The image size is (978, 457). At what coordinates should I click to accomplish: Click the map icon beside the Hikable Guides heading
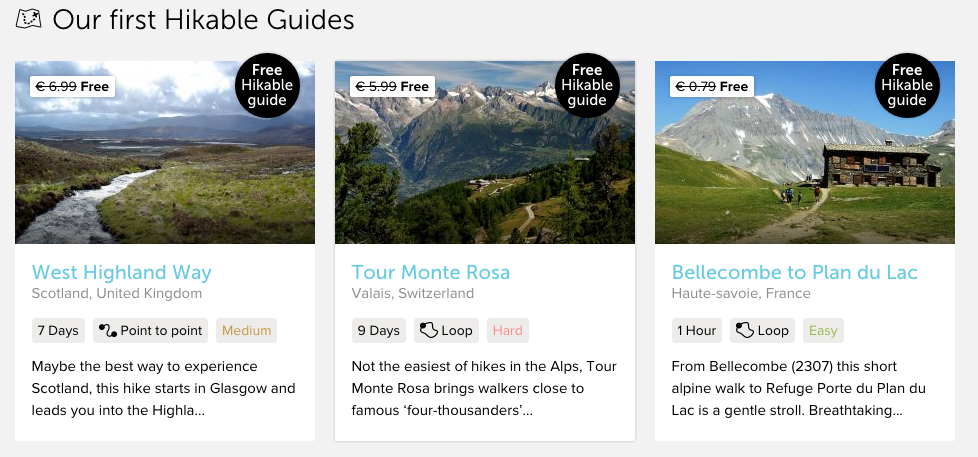[30, 18]
